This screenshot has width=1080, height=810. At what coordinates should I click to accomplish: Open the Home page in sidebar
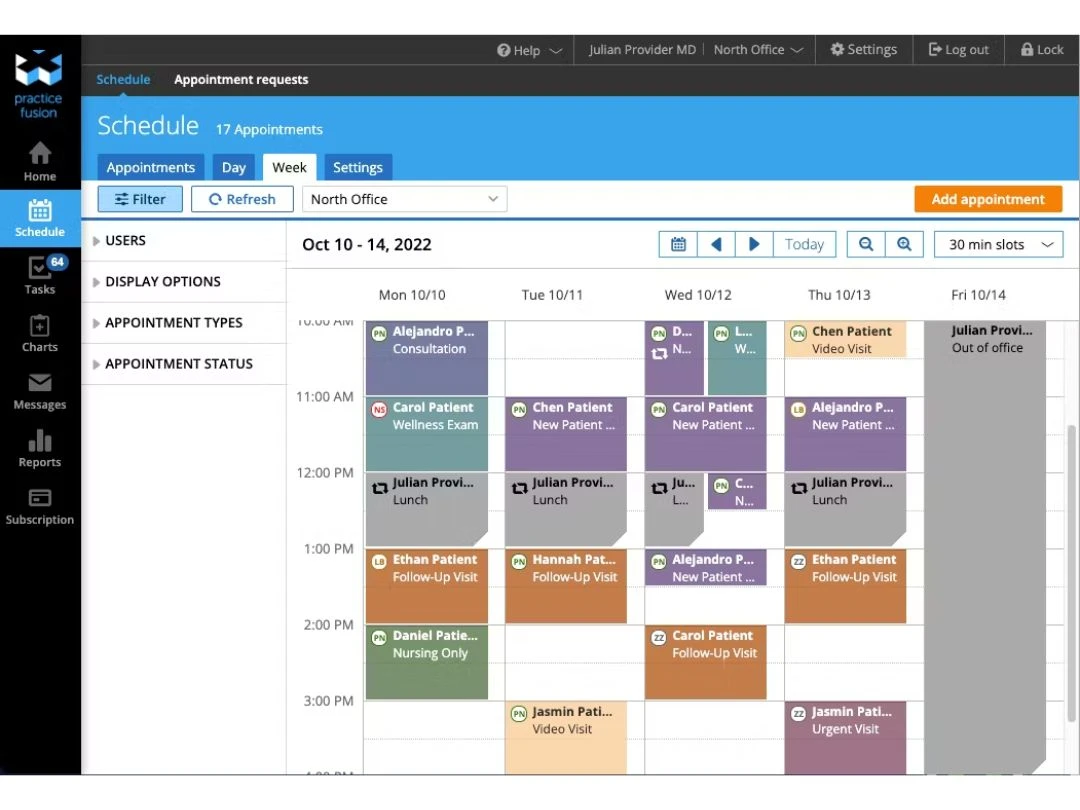(40, 162)
